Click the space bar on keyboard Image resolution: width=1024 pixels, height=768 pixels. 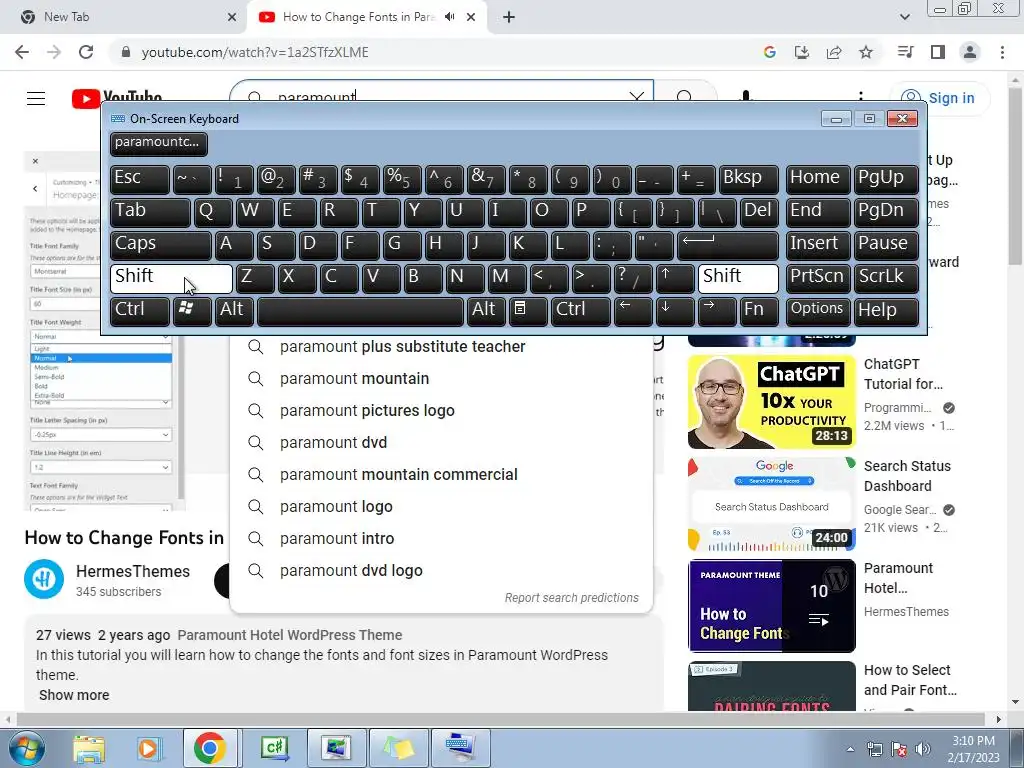tap(360, 310)
